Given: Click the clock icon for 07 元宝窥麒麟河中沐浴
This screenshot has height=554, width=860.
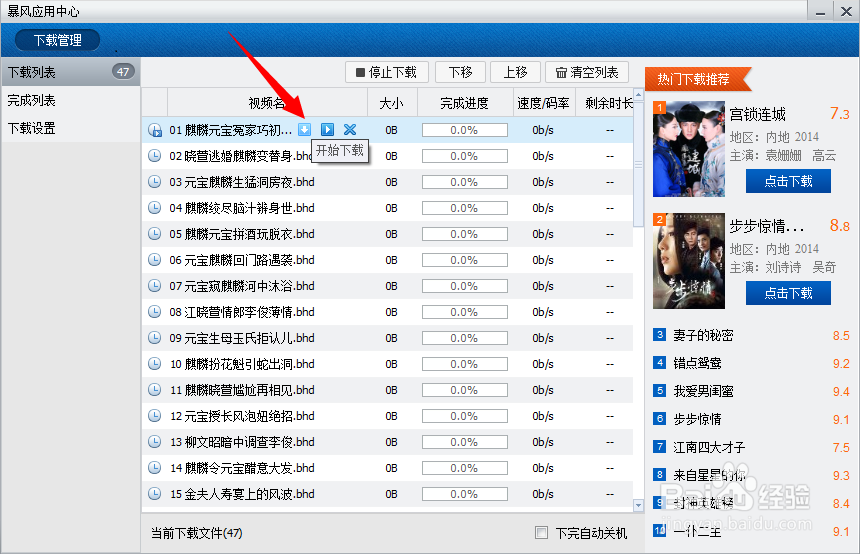Looking at the screenshot, I should [155, 286].
